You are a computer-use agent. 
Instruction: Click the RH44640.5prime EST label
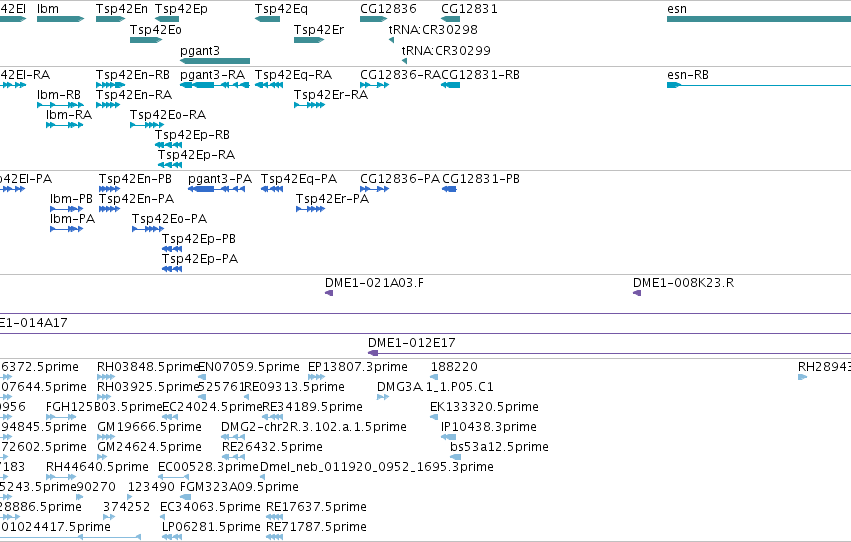pyautogui.click(x=97, y=467)
